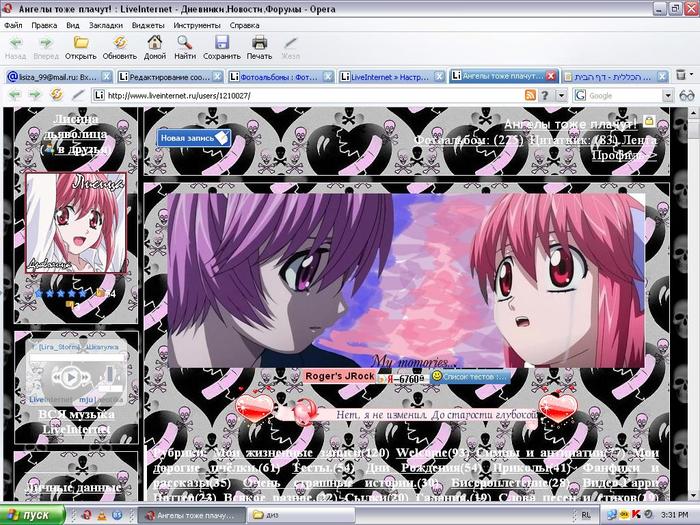Click the Жезл wand toolbar icon

291,48
